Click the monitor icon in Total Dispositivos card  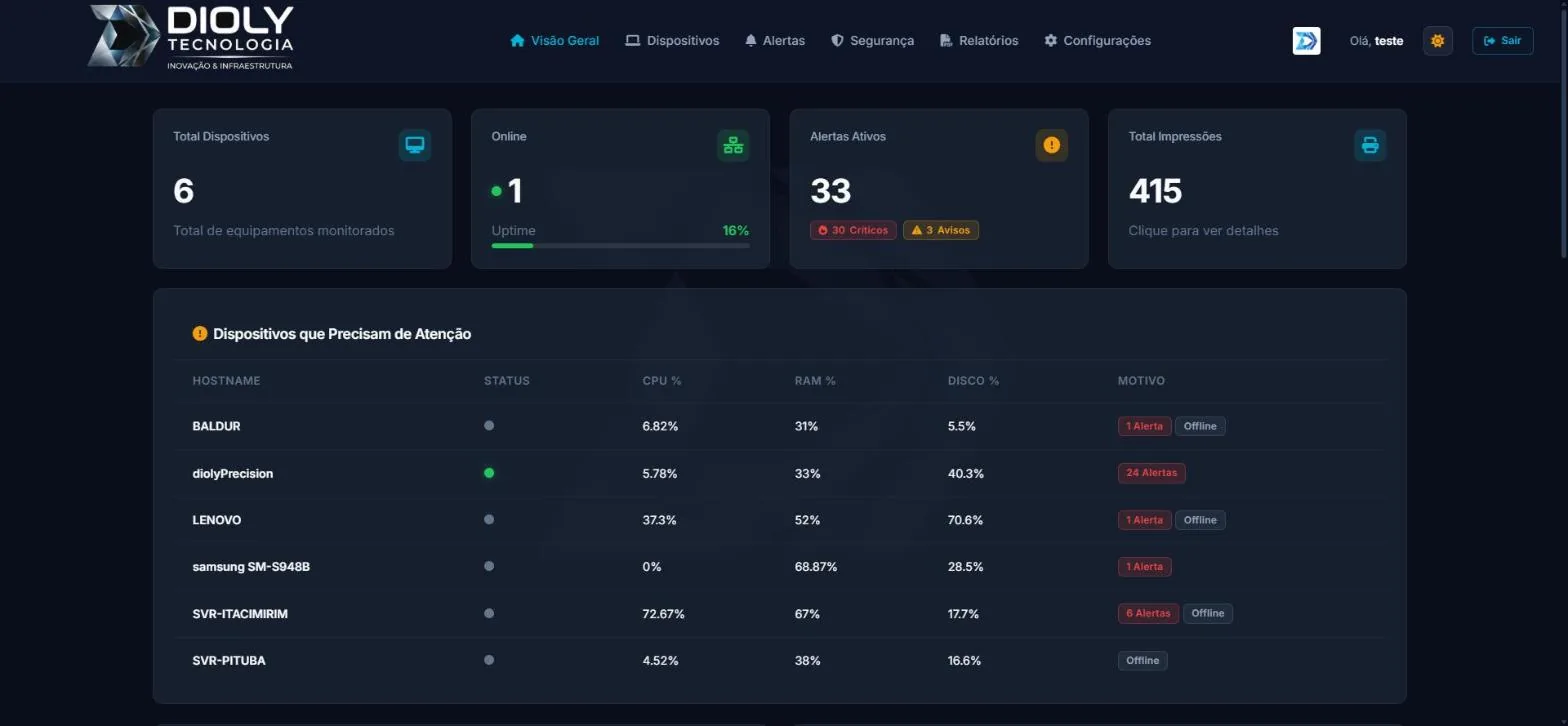(415, 145)
